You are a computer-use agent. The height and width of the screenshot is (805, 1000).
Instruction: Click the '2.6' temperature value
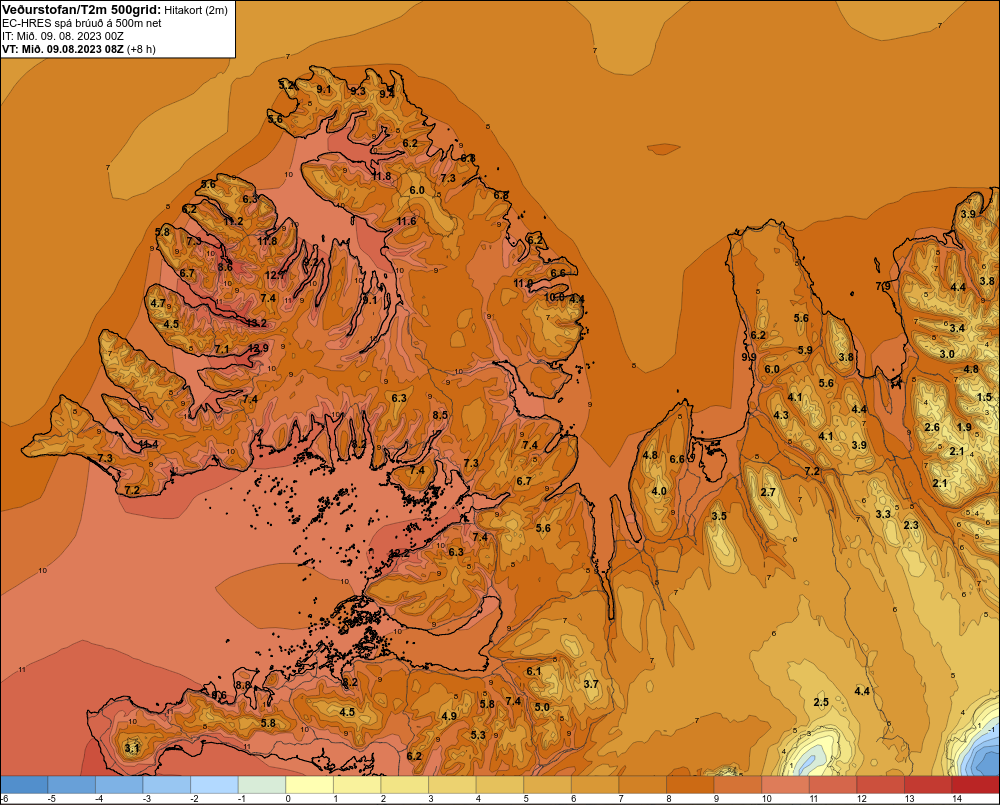(932, 427)
